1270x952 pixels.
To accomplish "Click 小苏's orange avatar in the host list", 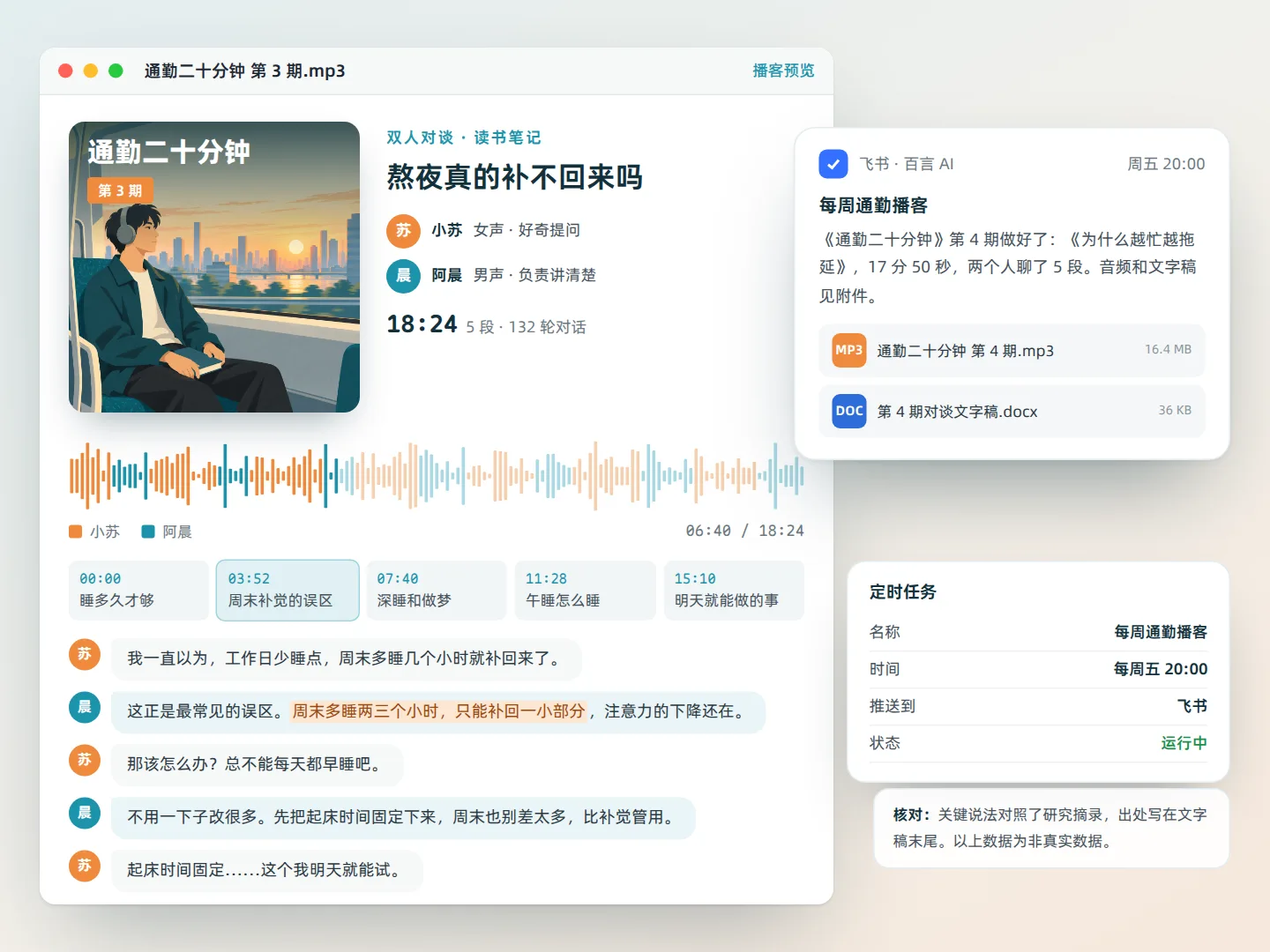I will [x=403, y=231].
